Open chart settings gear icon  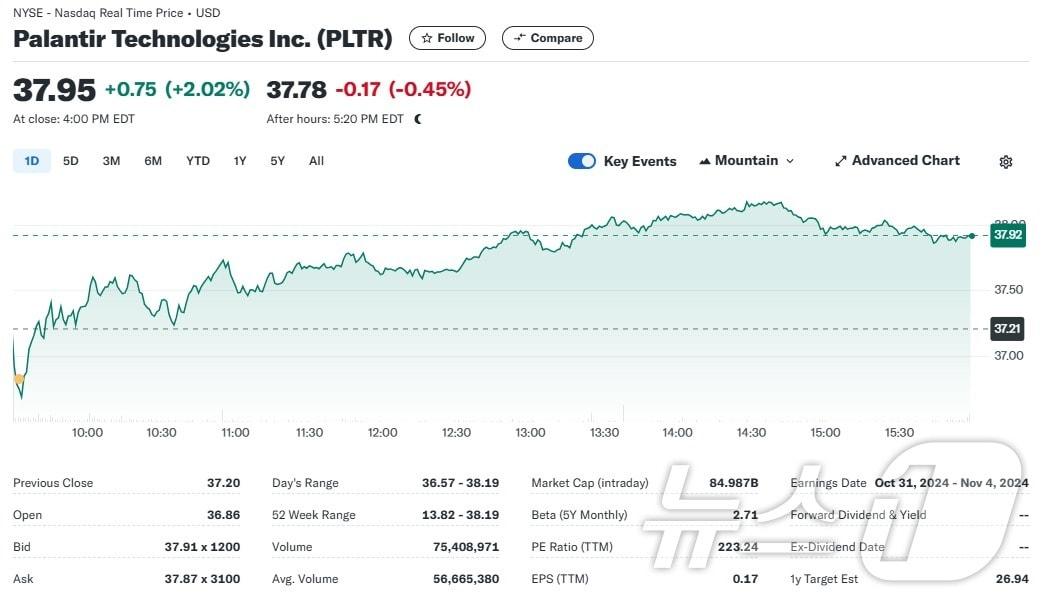pos(1006,161)
